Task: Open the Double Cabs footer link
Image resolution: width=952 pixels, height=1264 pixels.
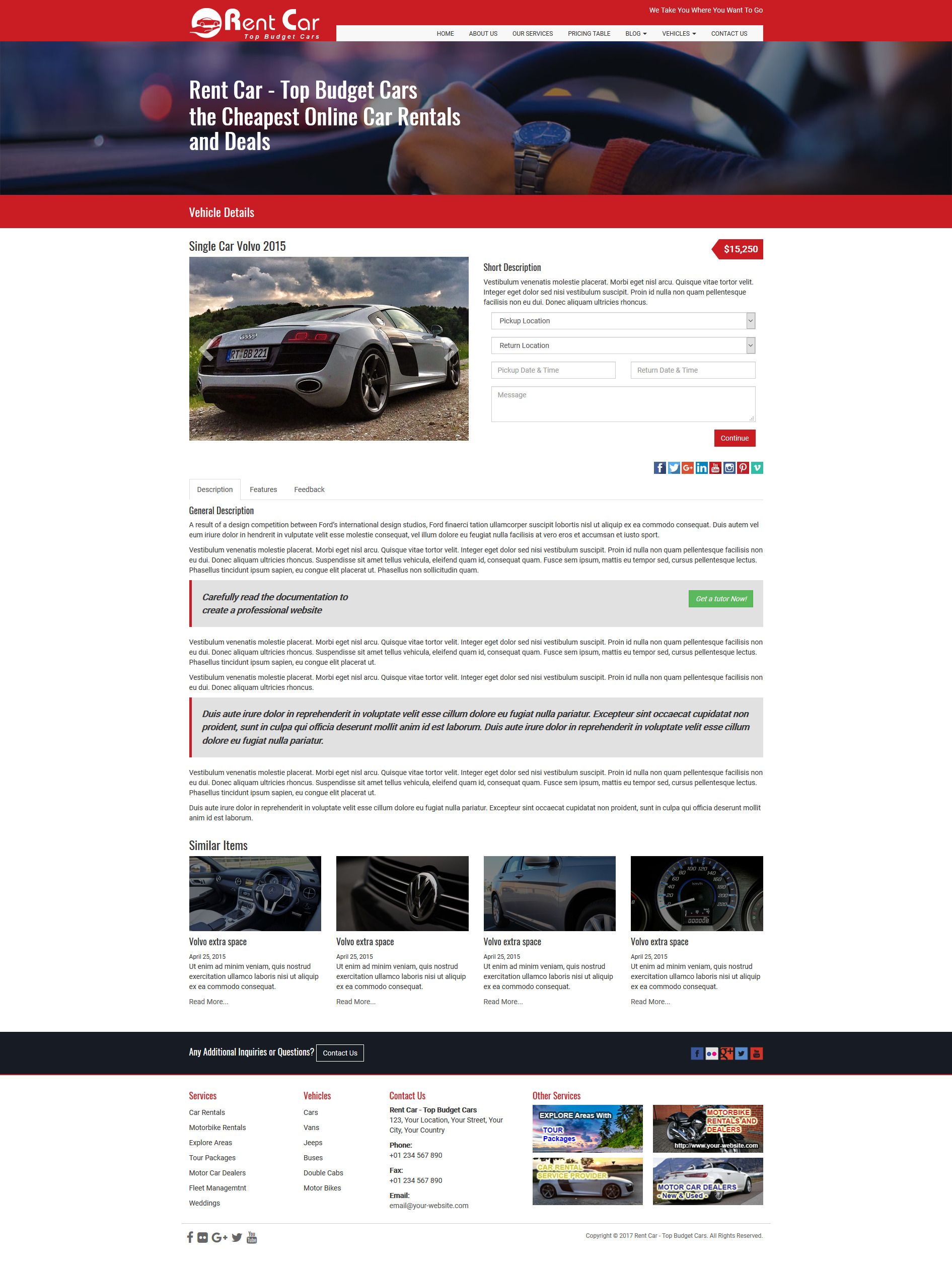Action: [323, 1172]
